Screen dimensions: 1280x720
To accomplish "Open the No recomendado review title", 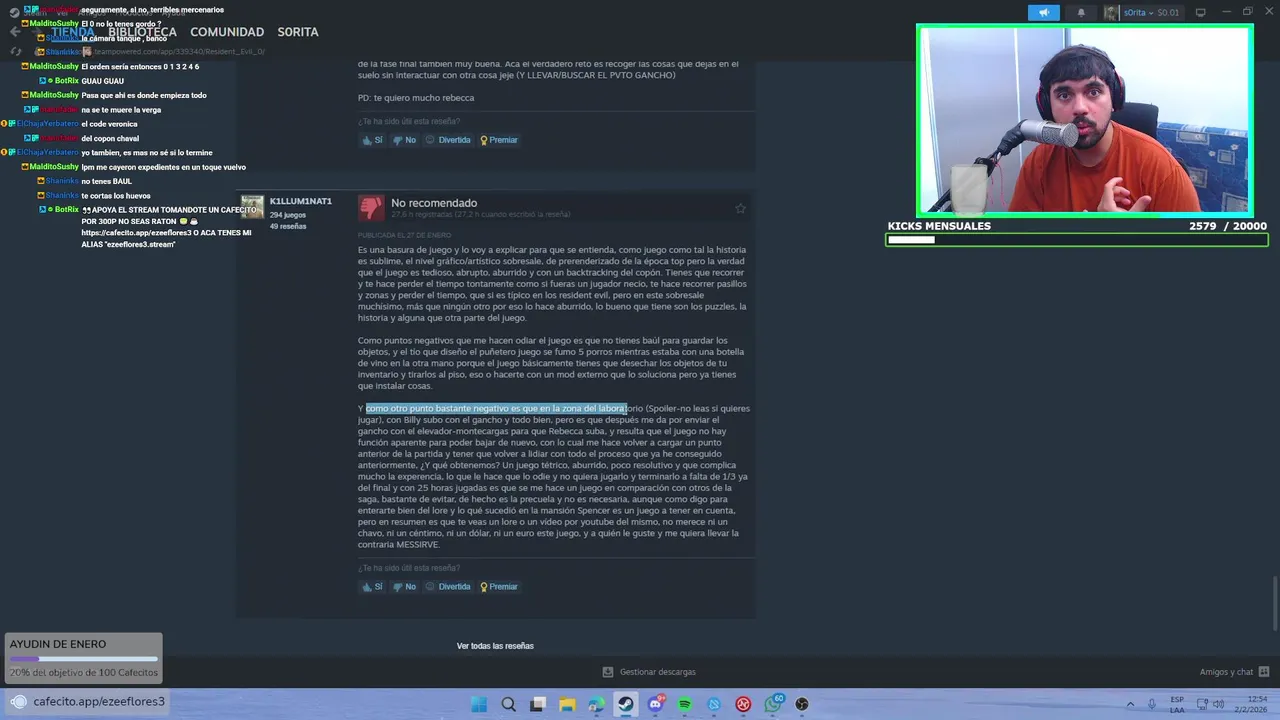I will [x=434, y=203].
